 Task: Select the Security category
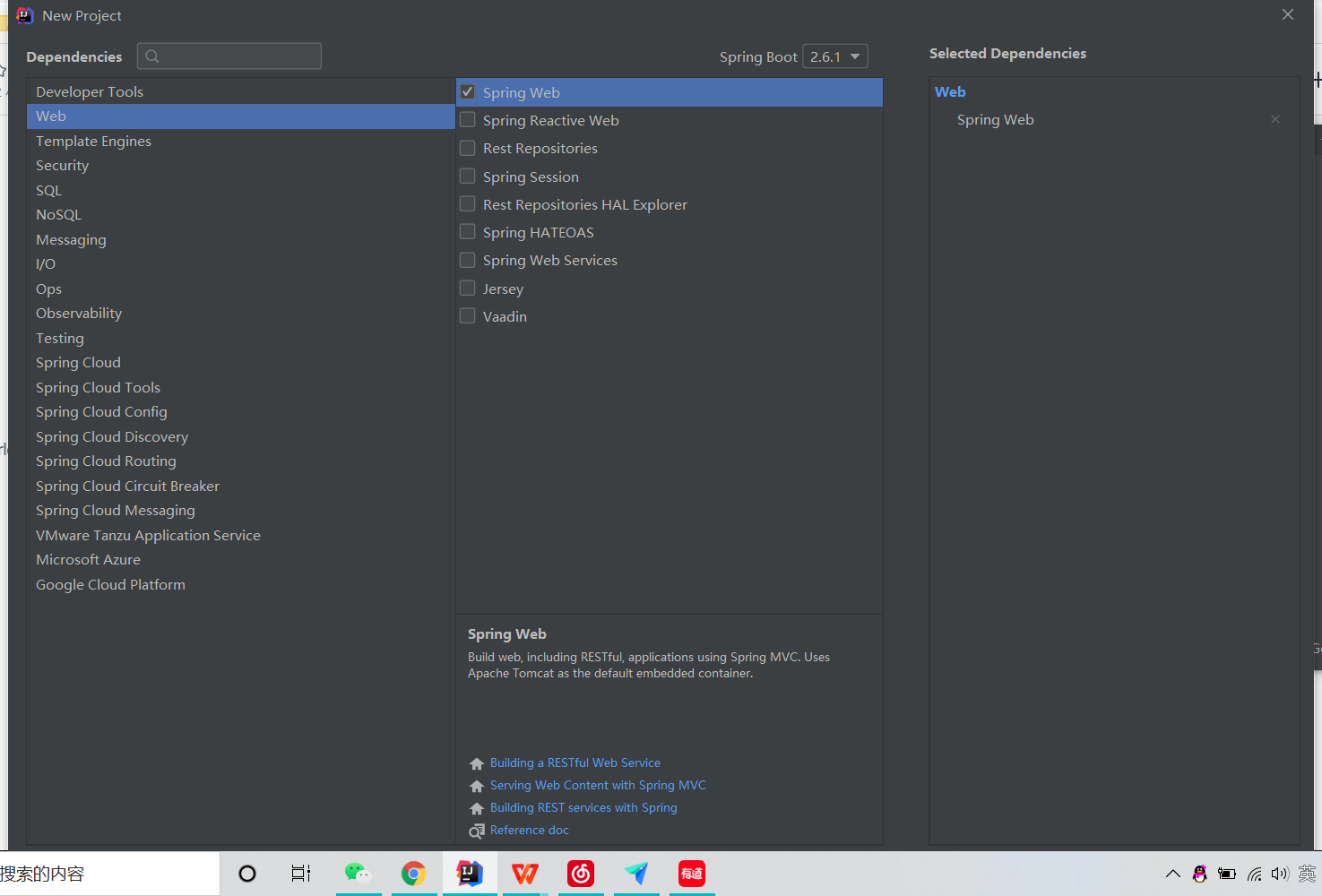[241, 166]
